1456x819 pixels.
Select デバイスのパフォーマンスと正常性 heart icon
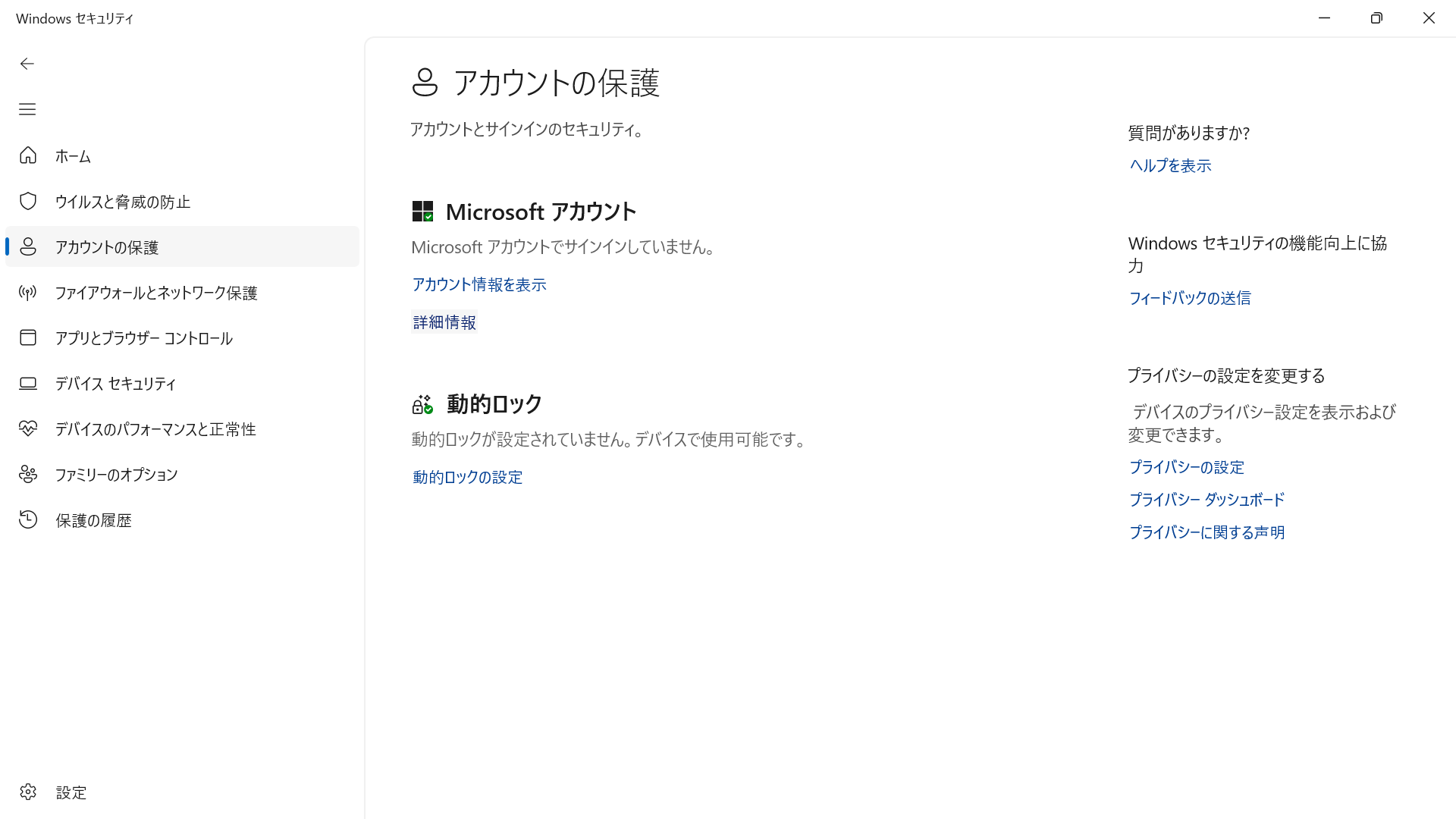pyautogui.click(x=28, y=428)
